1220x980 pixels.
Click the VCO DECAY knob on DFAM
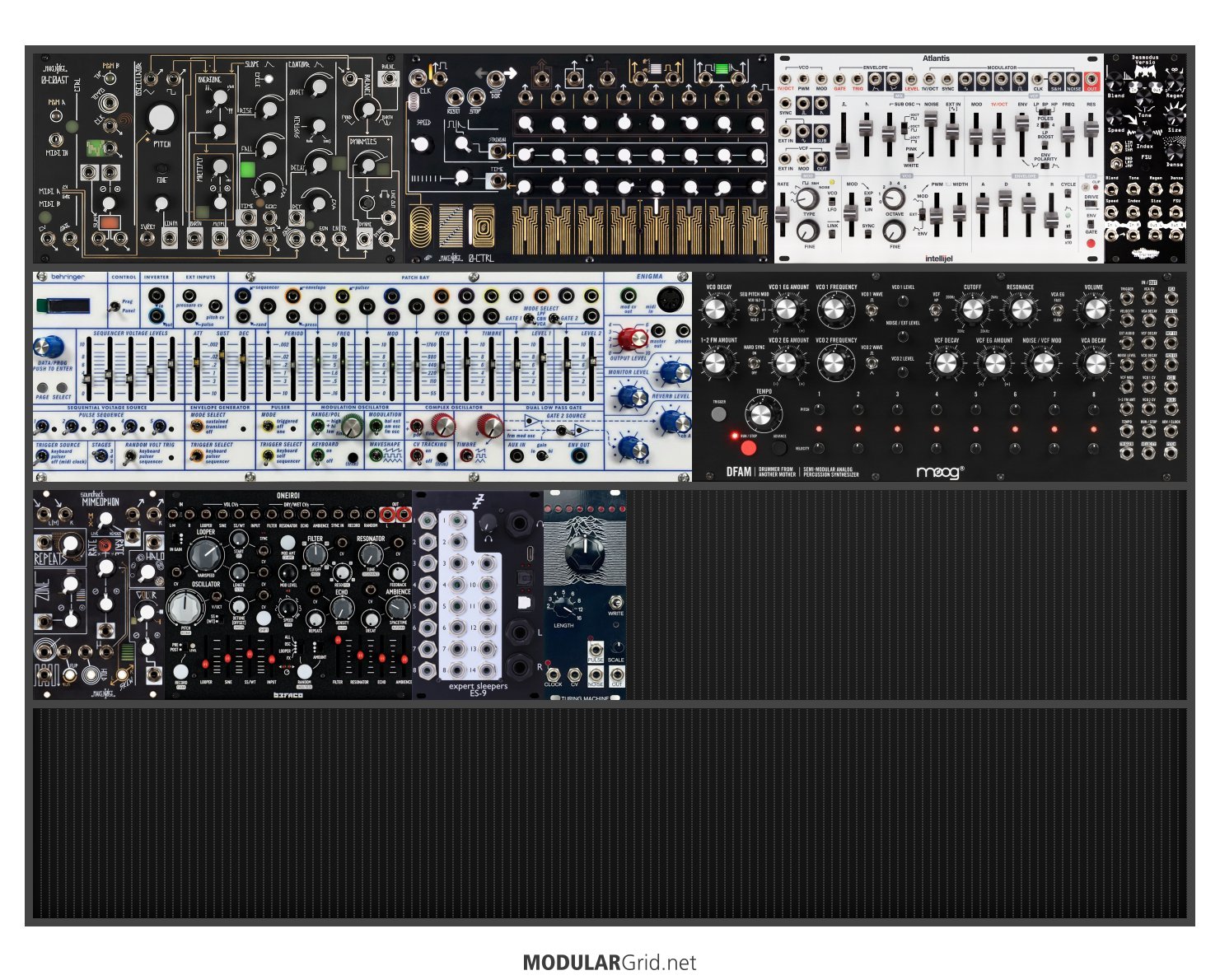(717, 309)
